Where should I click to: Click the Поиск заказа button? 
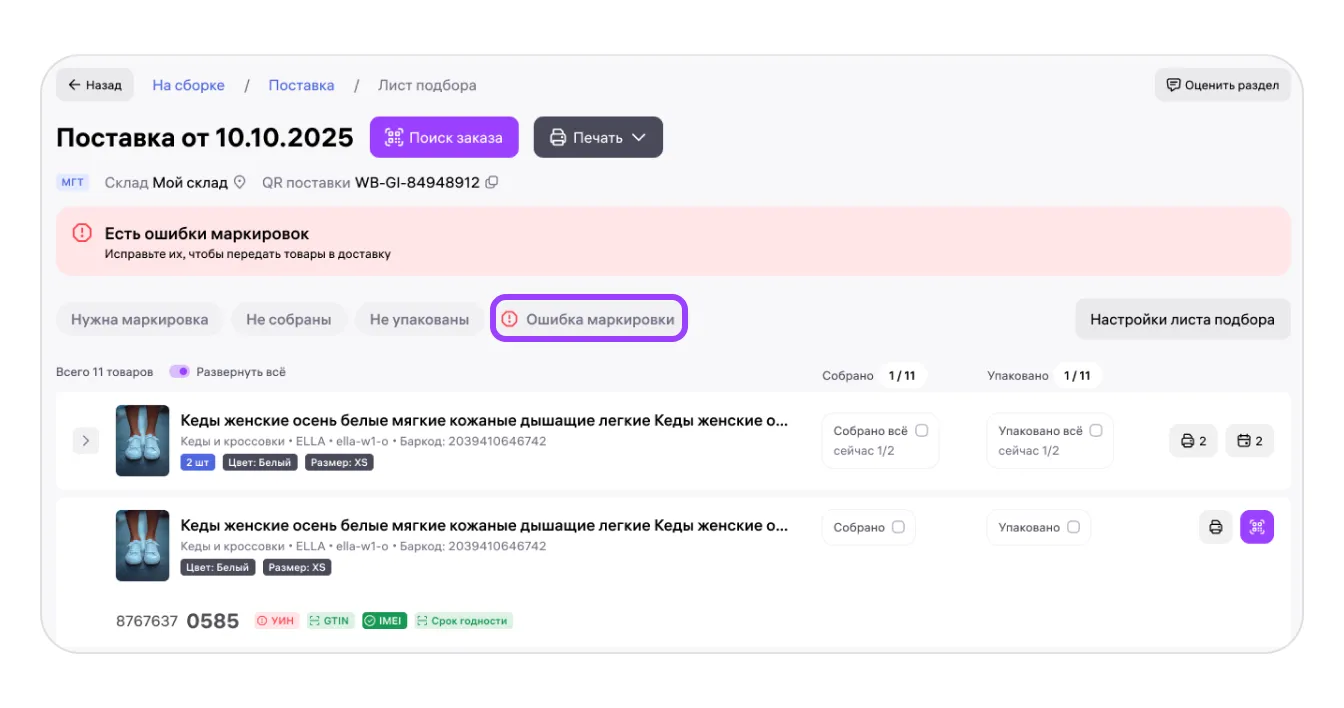[x=444, y=138]
